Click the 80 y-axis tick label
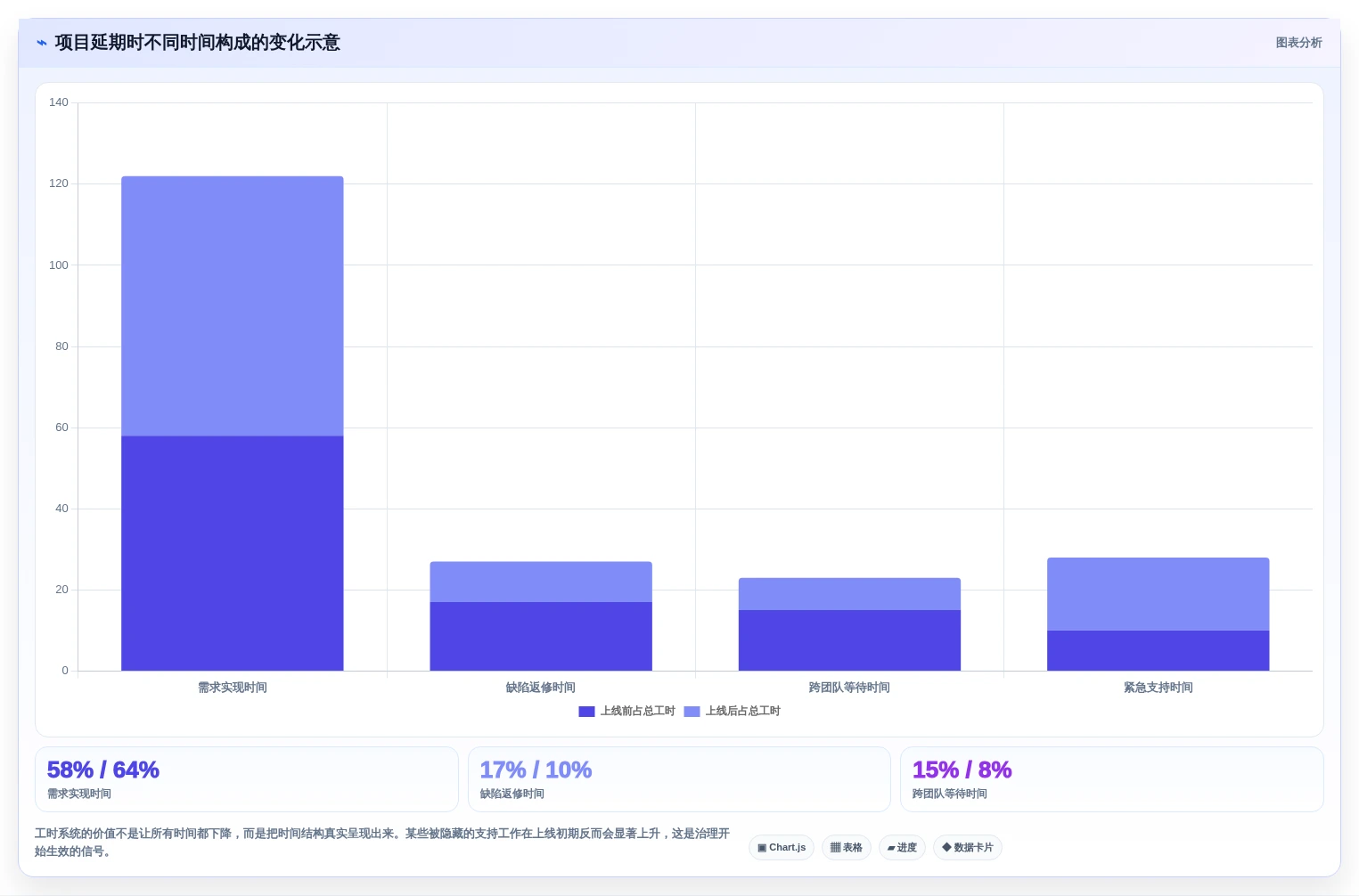The image size is (1359, 896). 61,346
